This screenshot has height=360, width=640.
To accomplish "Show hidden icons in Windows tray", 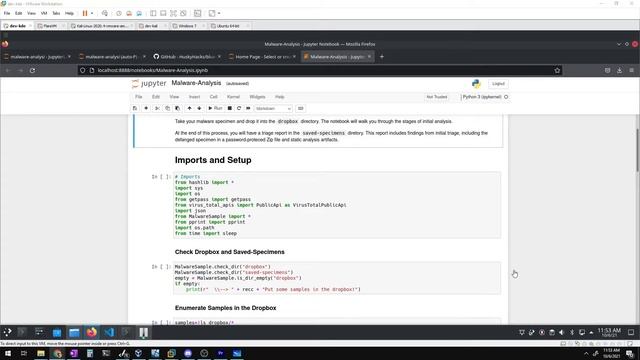I will pyautogui.click(x=586, y=353).
